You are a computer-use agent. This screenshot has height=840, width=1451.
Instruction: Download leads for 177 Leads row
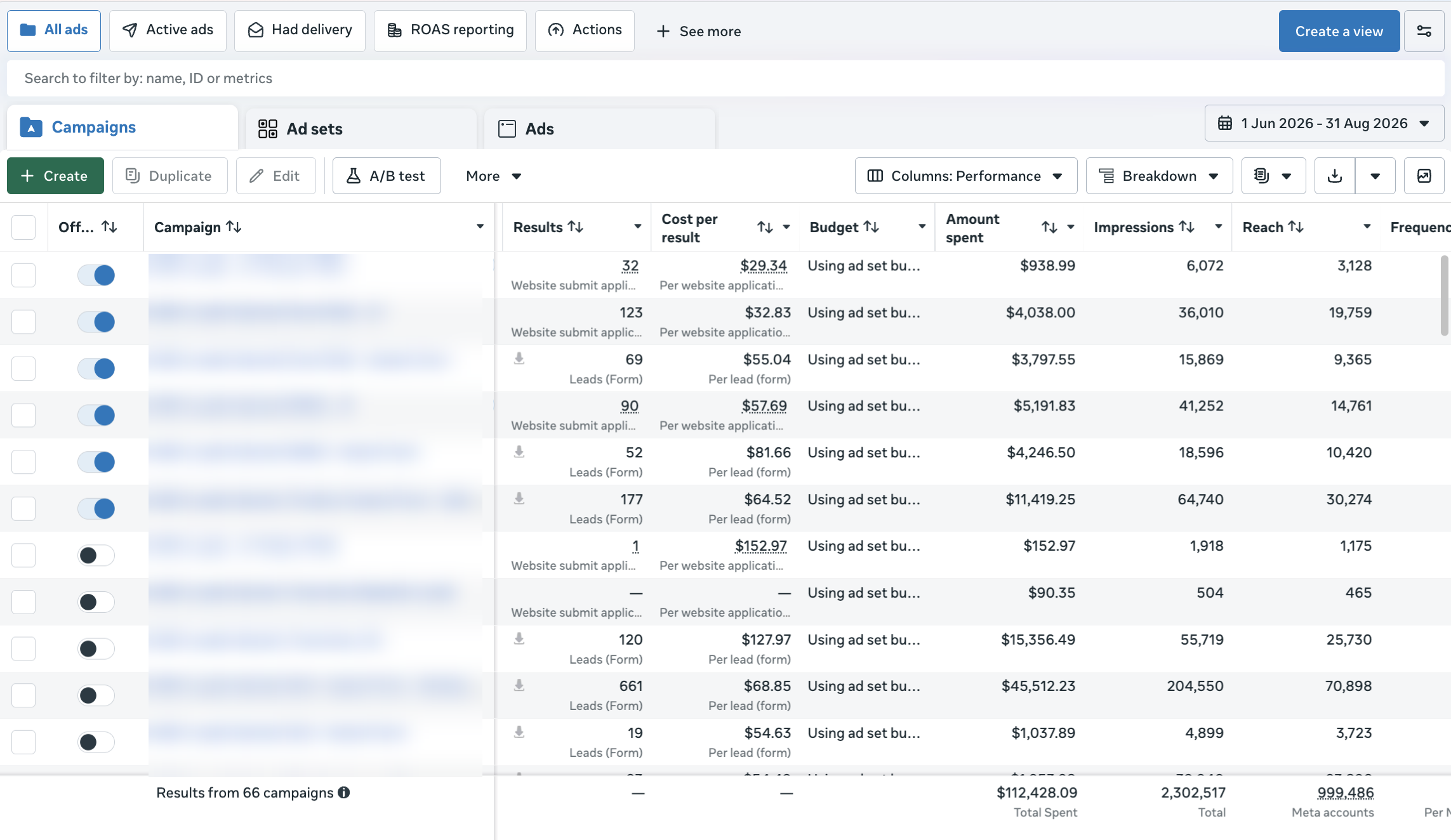[519, 499]
